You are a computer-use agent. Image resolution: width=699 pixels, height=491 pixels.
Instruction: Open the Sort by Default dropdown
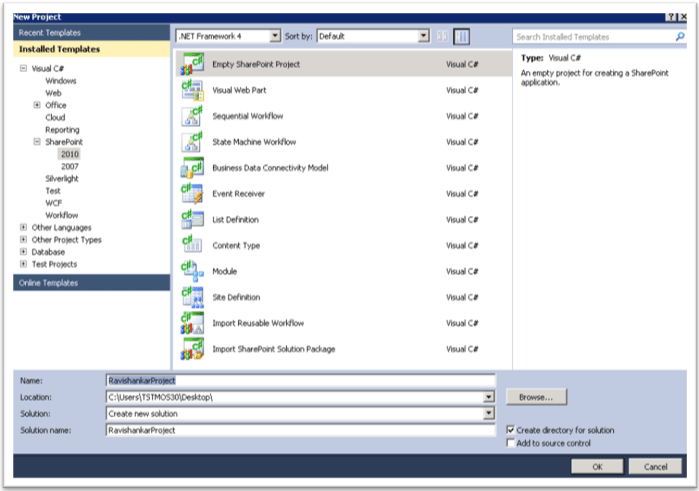click(373, 36)
